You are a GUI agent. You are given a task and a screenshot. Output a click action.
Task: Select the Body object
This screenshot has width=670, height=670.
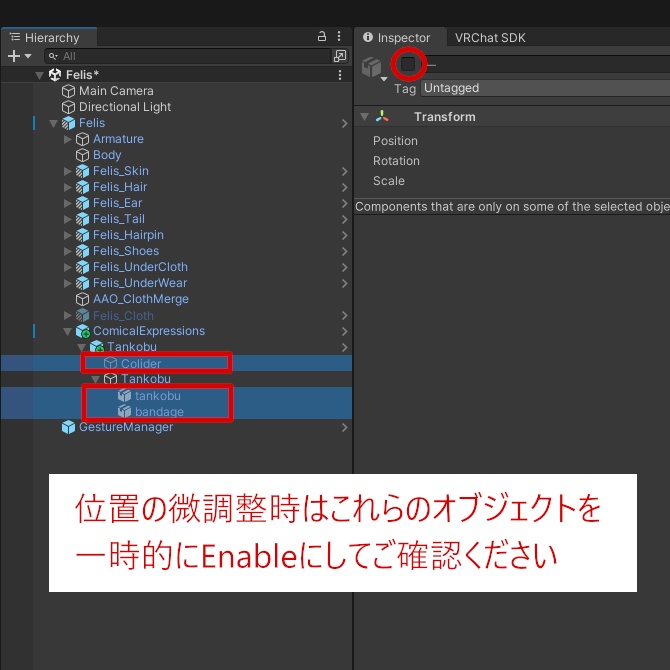(x=107, y=155)
